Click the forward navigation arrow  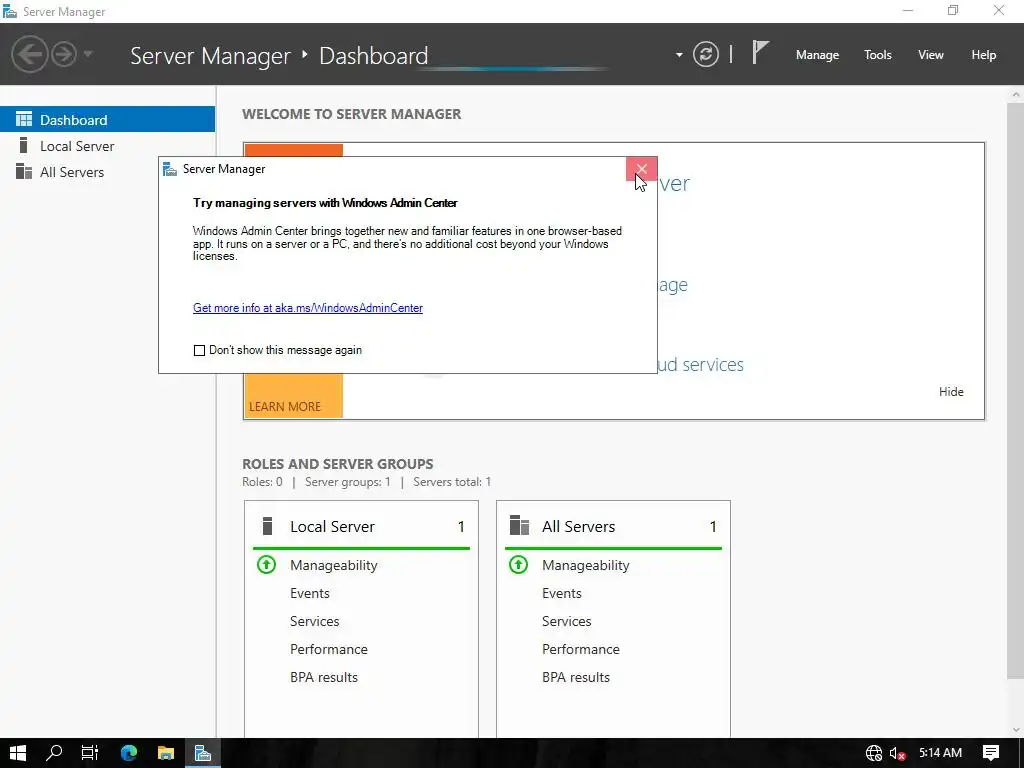pyautogui.click(x=64, y=54)
